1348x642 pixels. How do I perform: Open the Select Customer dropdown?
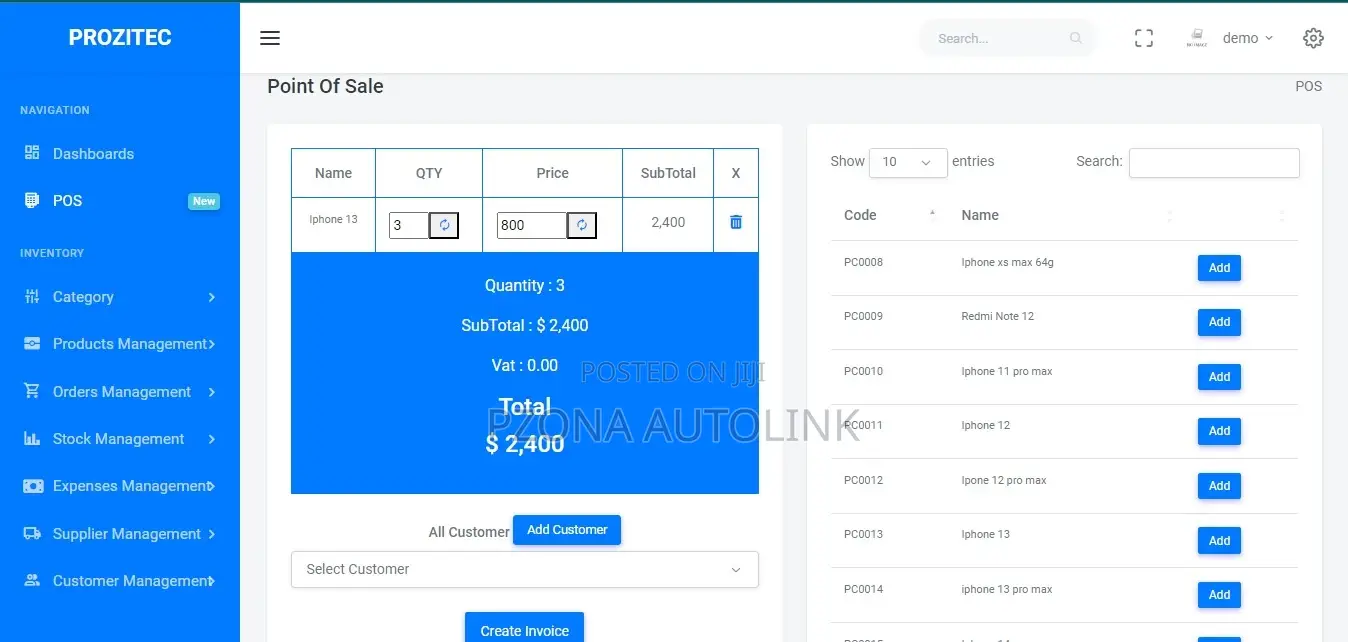(525, 569)
